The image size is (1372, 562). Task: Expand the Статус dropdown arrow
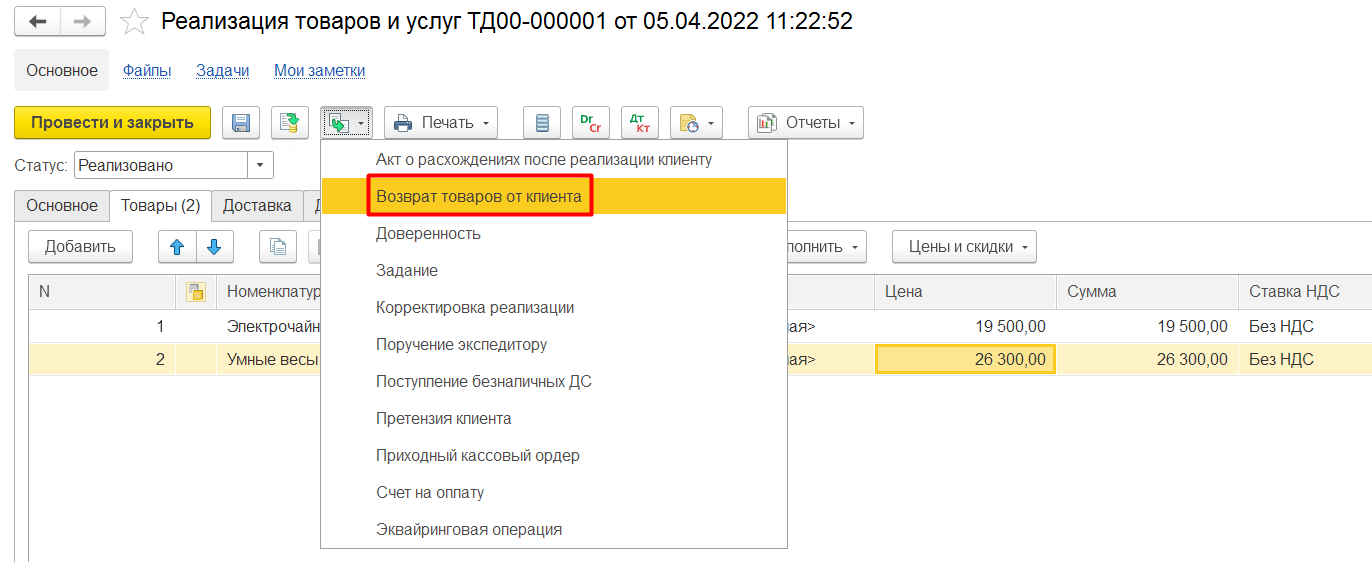pyautogui.click(x=260, y=165)
